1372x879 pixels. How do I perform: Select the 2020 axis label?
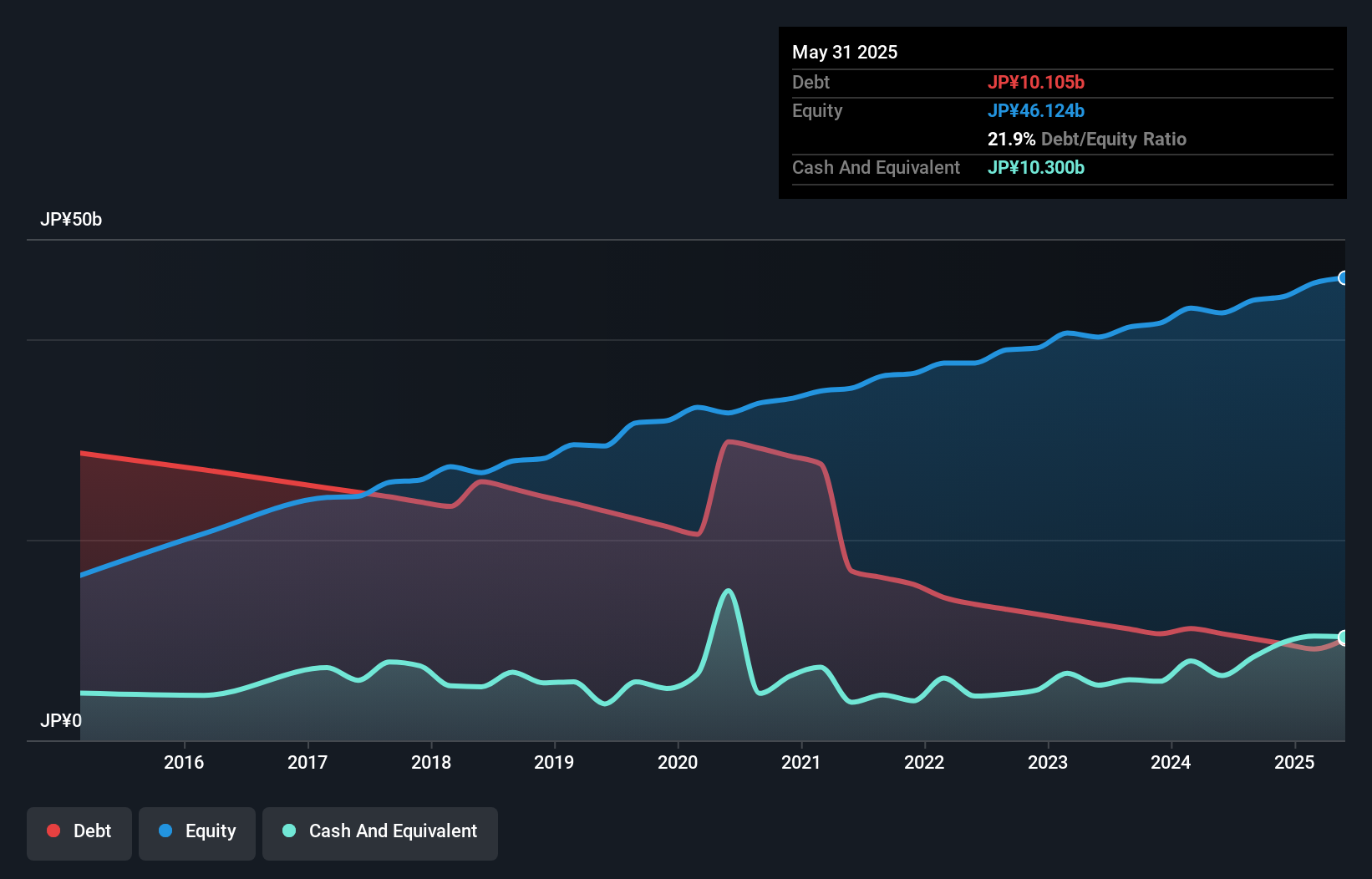678,762
